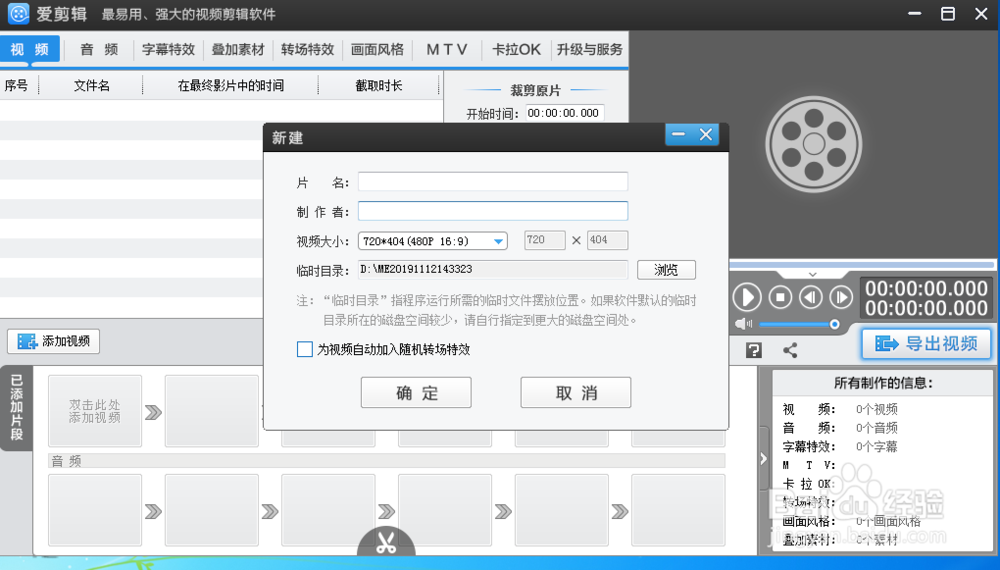Screen dimensions: 1000x570
Task: Open the 转场特效 tab
Action: click(x=307, y=49)
